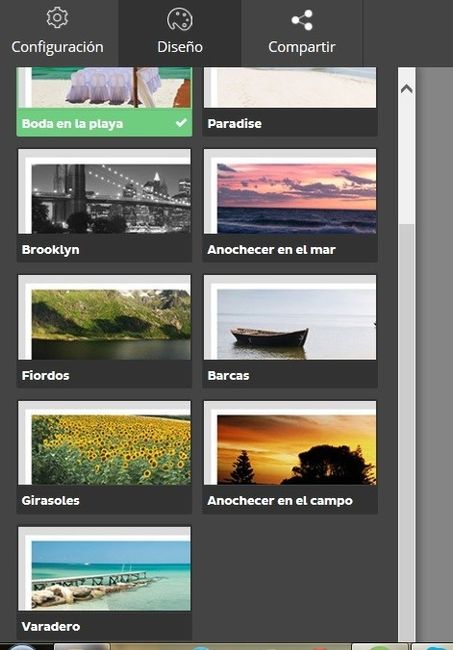453x650 pixels.
Task: Switch to the Diseño tab
Action: click(180, 33)
